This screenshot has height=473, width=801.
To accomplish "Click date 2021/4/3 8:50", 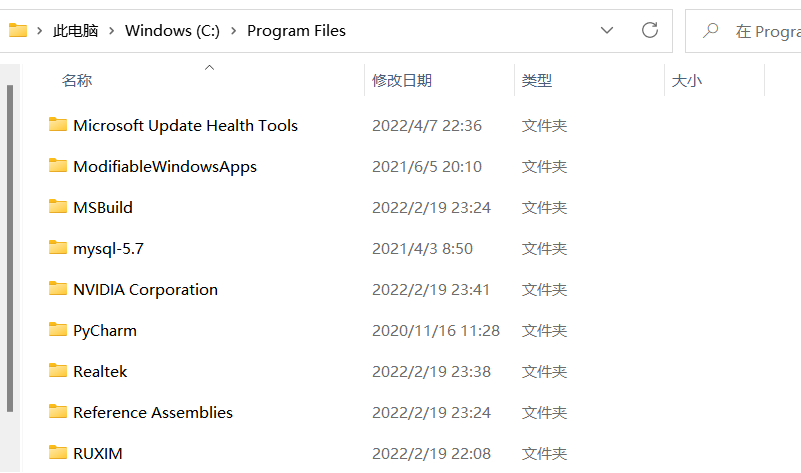I will pyautogui.click(x=422, y=249).
